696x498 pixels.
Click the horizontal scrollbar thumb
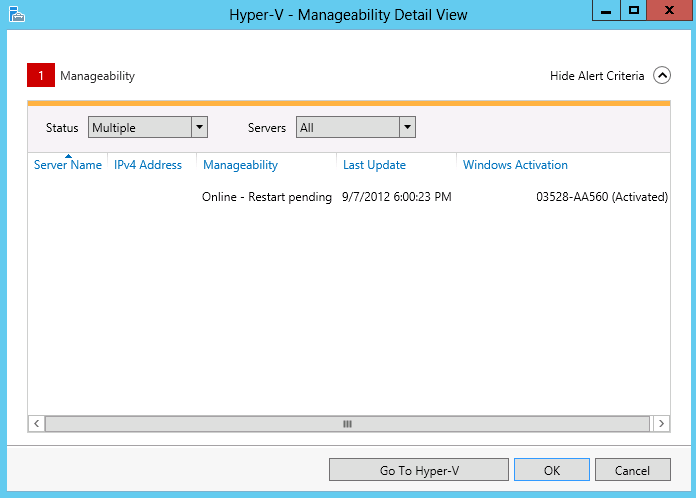point(347,423)
